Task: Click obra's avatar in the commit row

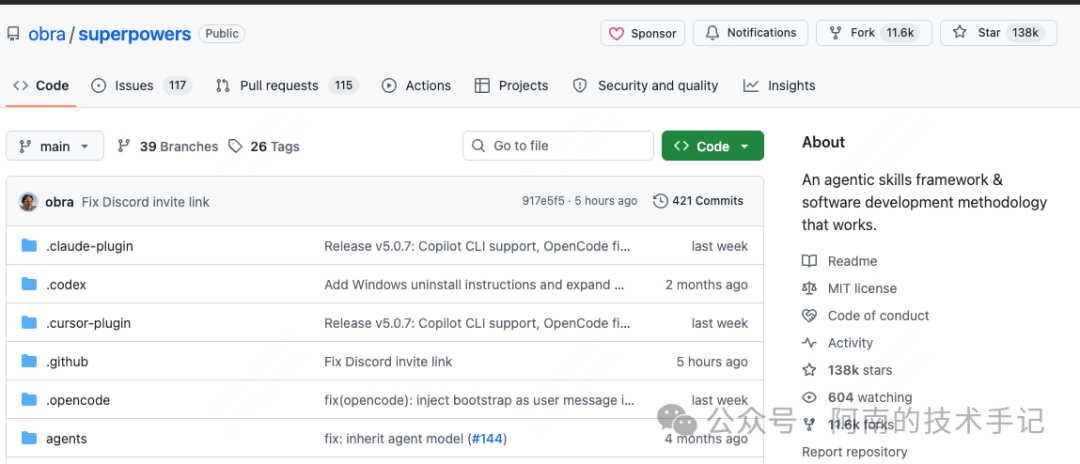Action: click(x=28, y=202)
